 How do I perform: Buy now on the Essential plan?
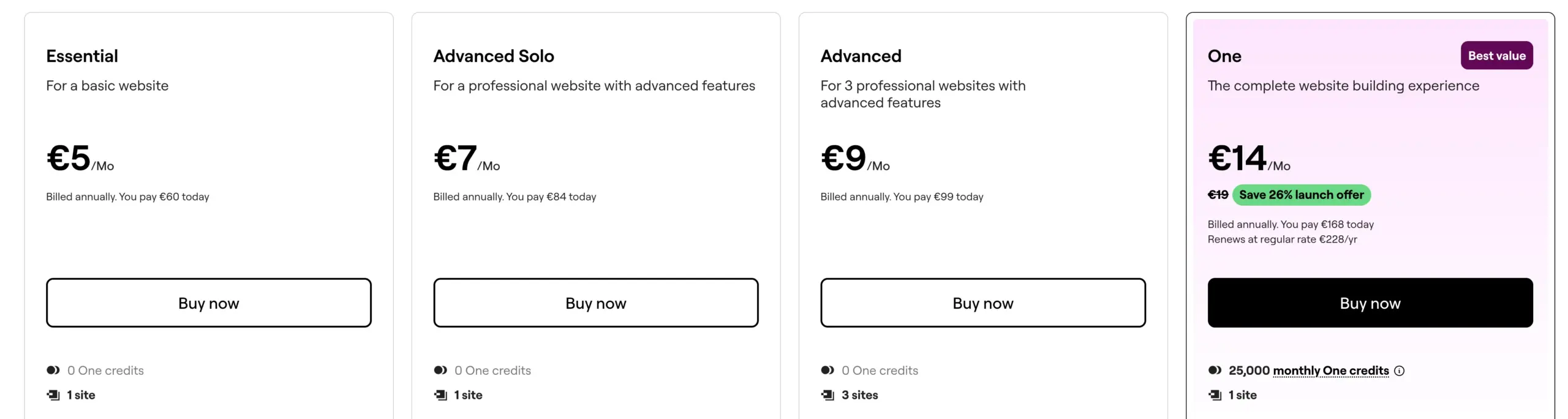coord(208,303)
